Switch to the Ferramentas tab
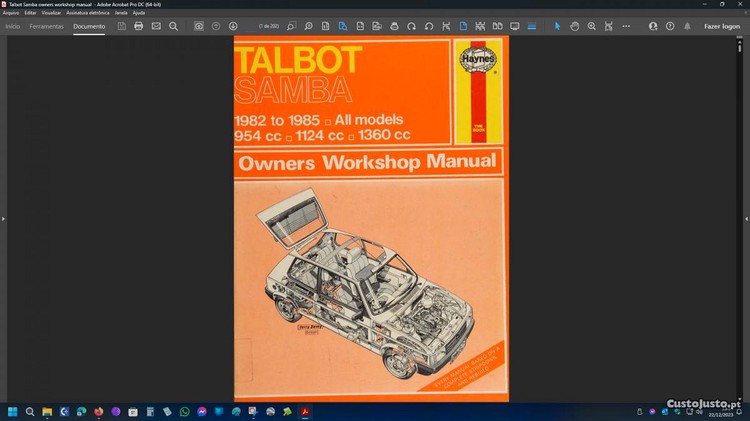 (x=46, y=26)
